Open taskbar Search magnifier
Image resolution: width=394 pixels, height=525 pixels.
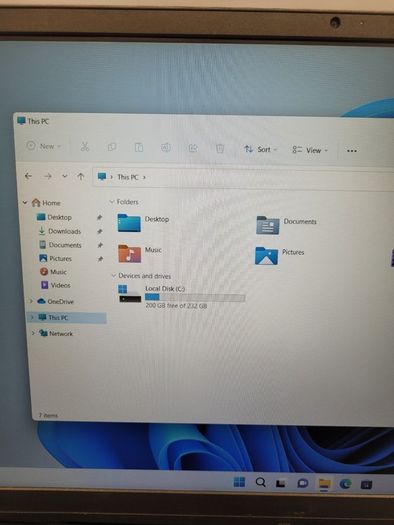[260, 482]
